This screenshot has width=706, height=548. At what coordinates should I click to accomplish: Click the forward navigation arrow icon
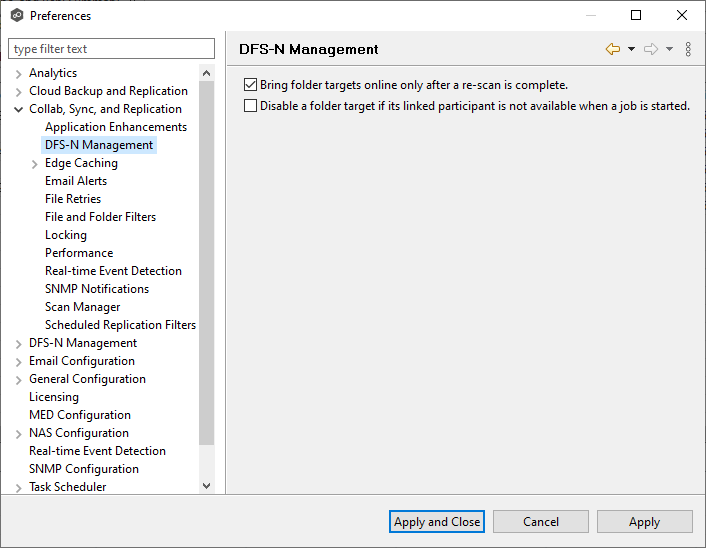coord(651,49)
